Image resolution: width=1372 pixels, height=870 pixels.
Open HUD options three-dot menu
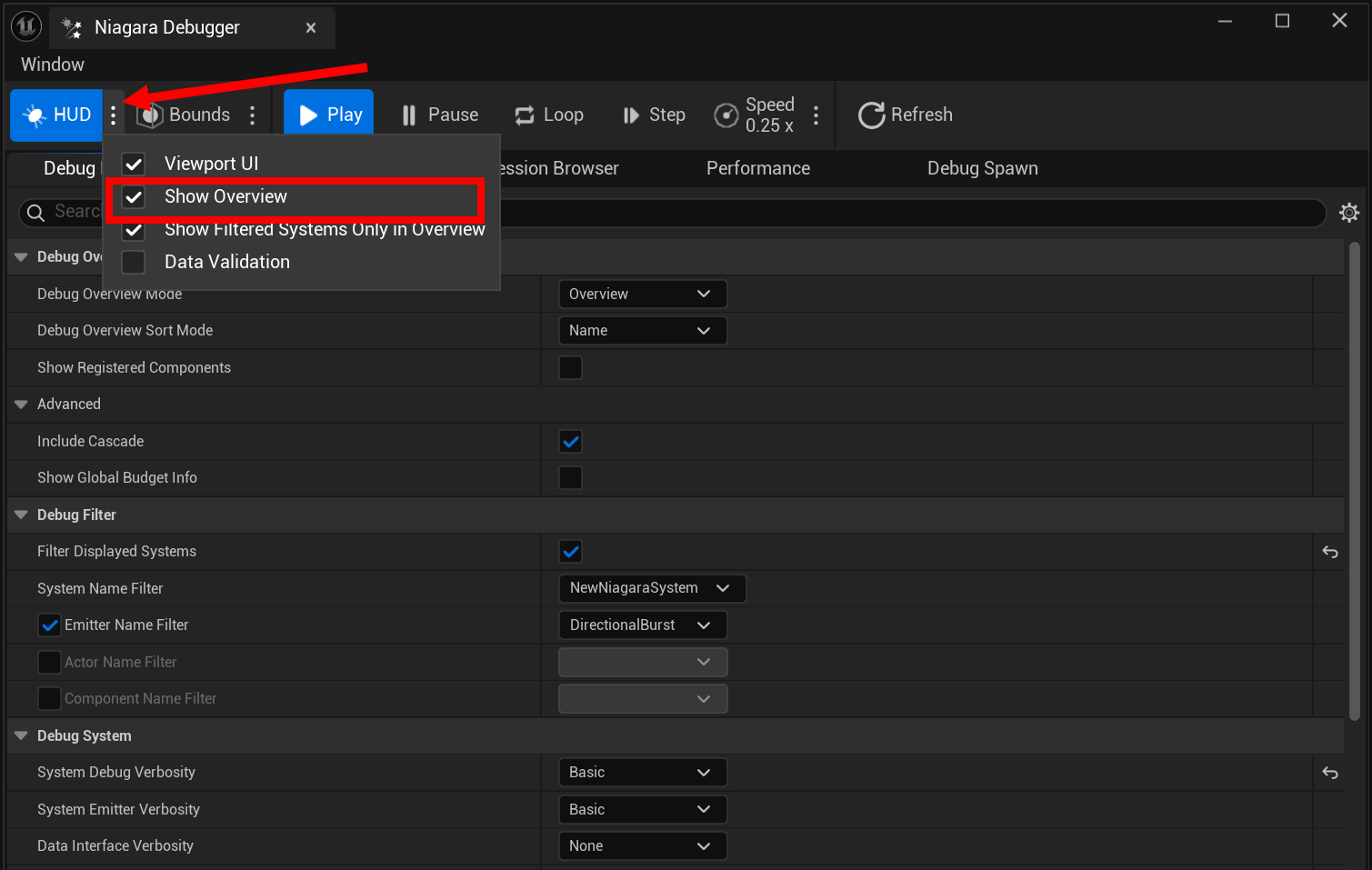coord(114,115)
